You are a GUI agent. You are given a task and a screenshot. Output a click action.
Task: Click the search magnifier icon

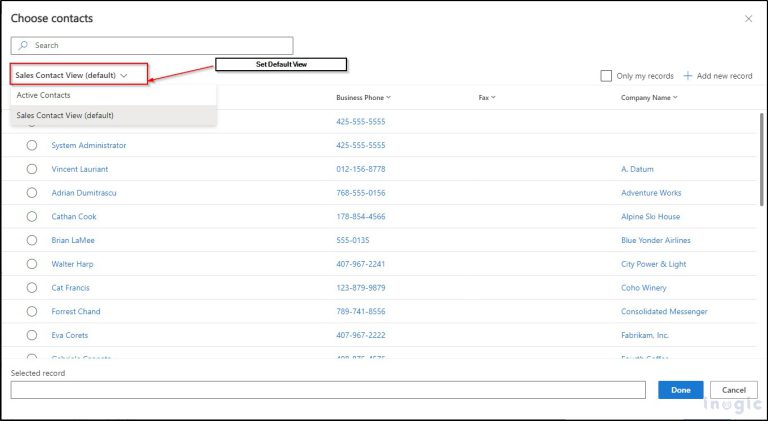pyautogui.click(x=23, y=46)
